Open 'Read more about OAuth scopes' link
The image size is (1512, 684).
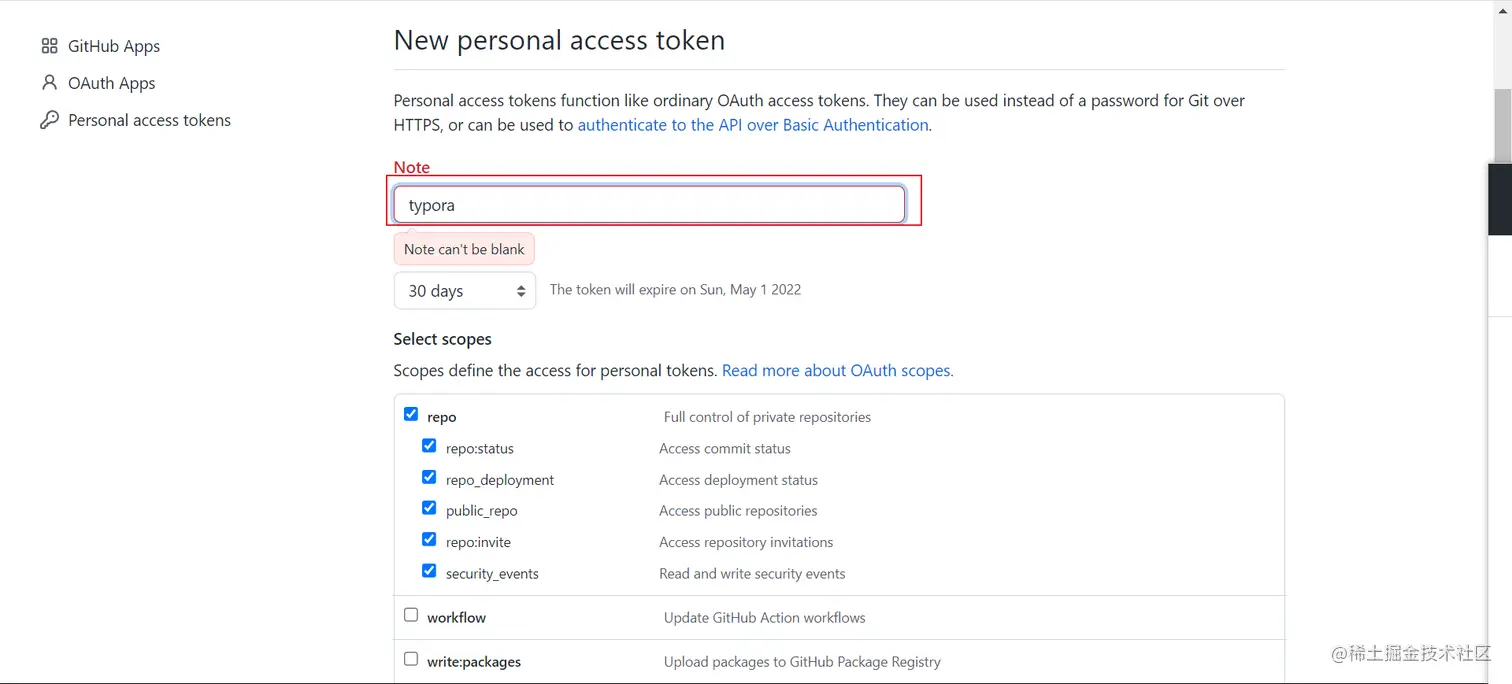pyautogui.click(x=837, y=370)
